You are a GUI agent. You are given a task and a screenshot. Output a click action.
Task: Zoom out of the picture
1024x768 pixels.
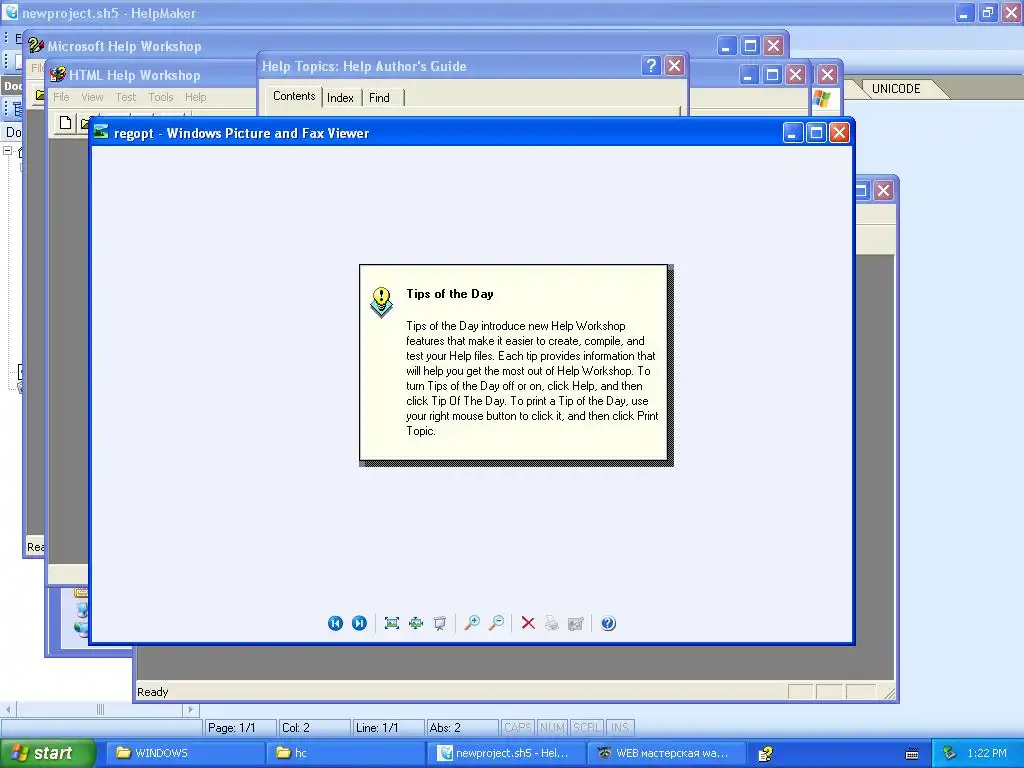point(496,623)
